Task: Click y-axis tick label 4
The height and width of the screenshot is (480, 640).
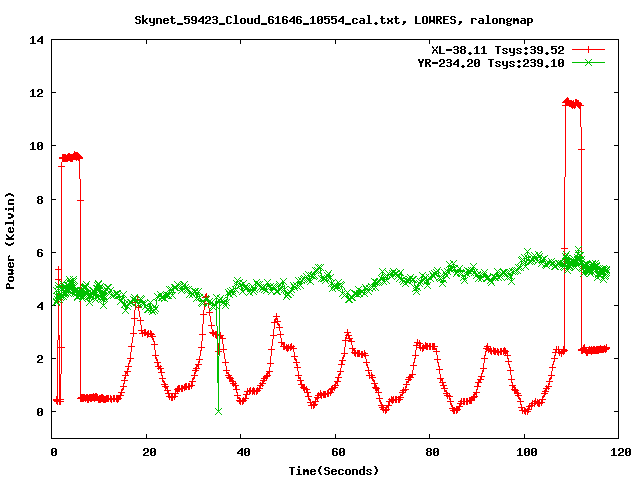Action: (40, 306)
